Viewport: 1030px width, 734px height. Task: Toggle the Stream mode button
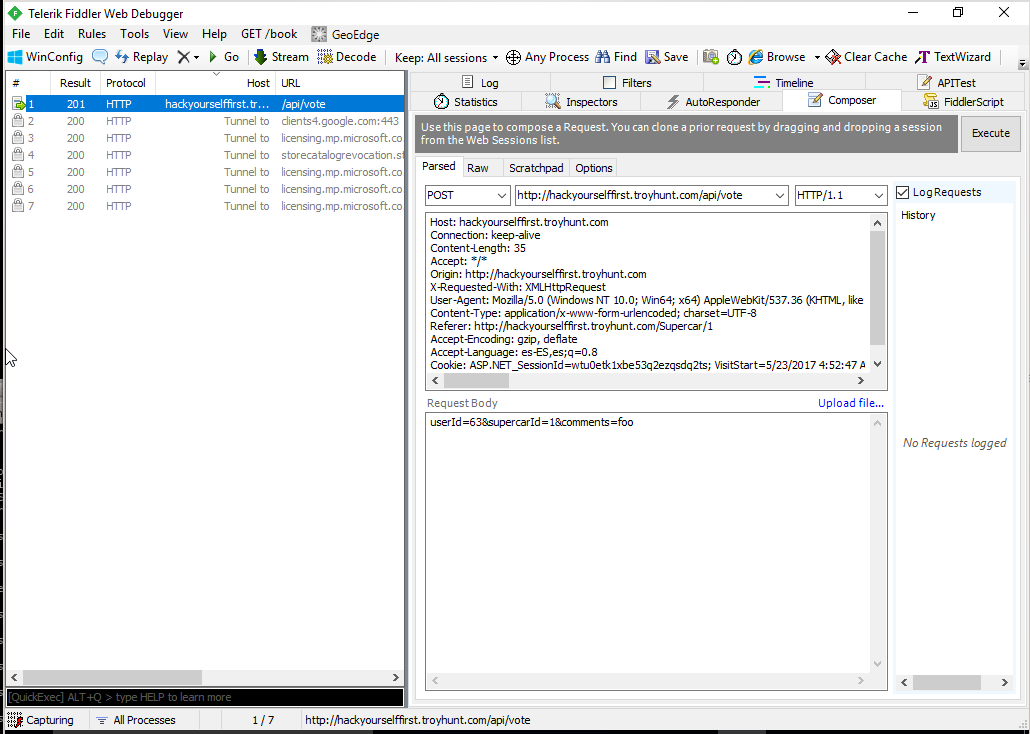click(281, 57)
